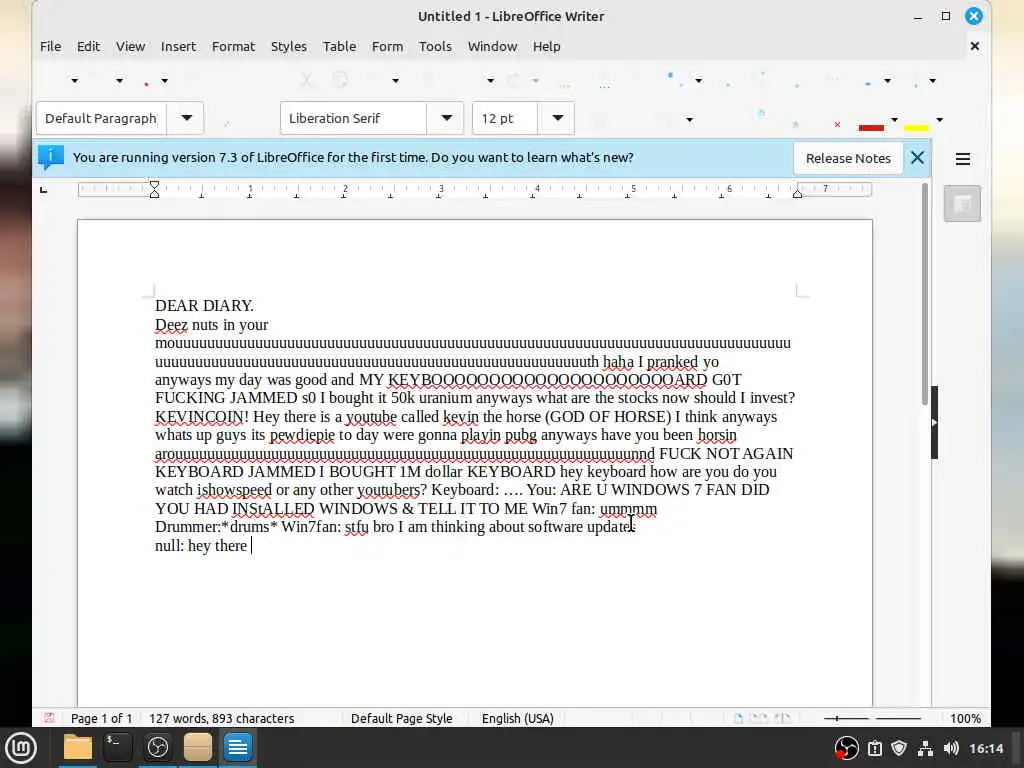This screenshot has height=768, width=1024.
Task: Click the left indent marker on the ruler
Action: pos(154,189)
